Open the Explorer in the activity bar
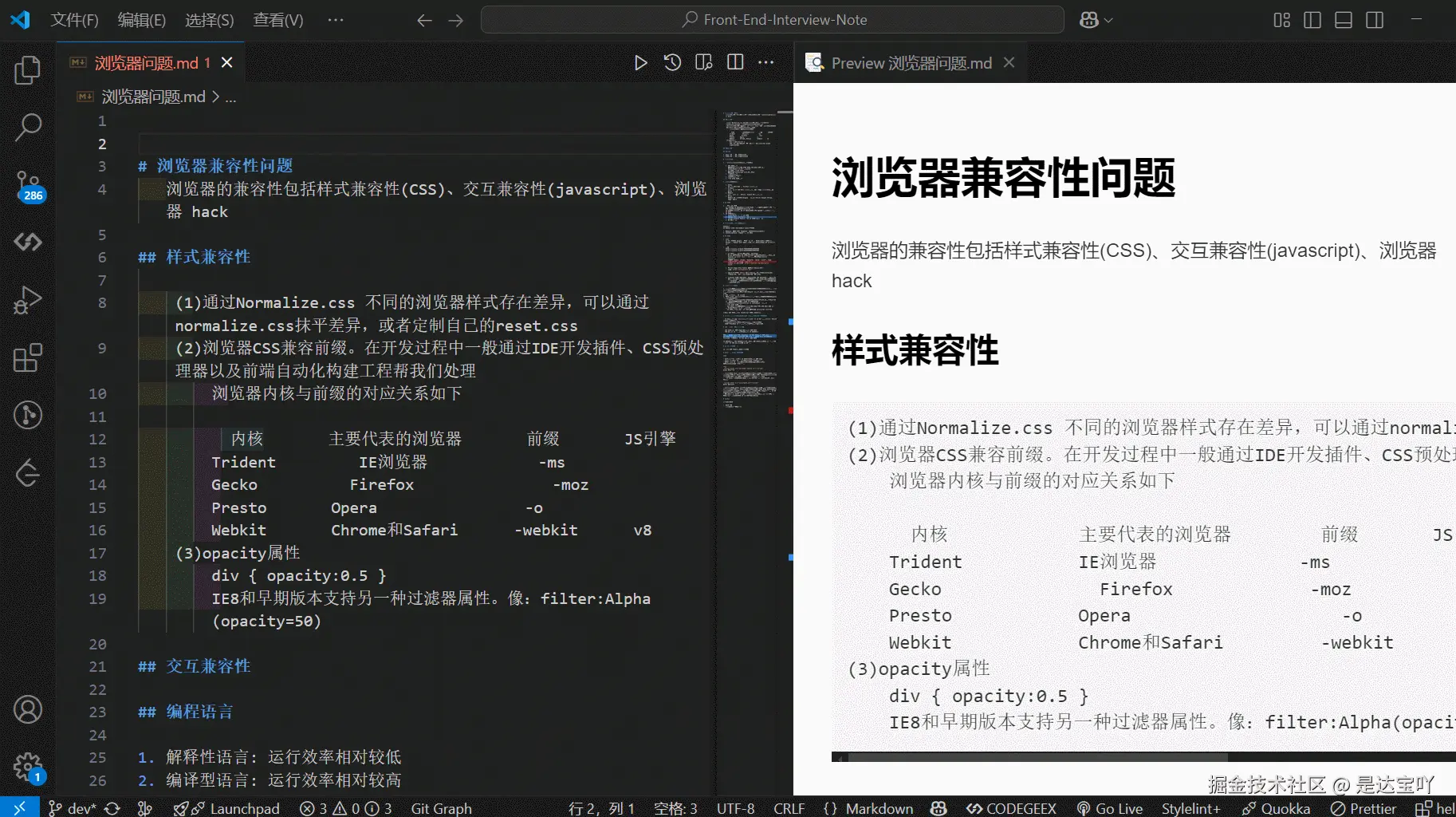This screenshot has width=1456, height=817. 28,70
